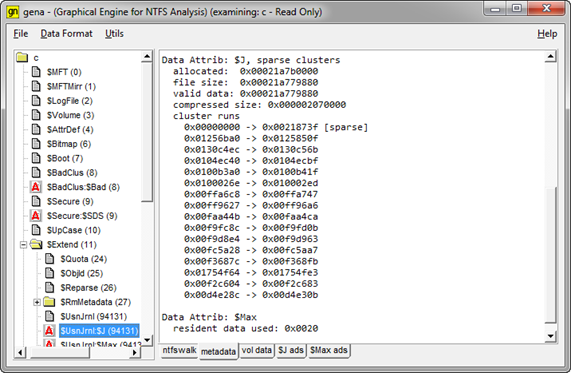This screenshot has height=373, width=571.
Task: Open the Help menu
Action: point(547,34)
